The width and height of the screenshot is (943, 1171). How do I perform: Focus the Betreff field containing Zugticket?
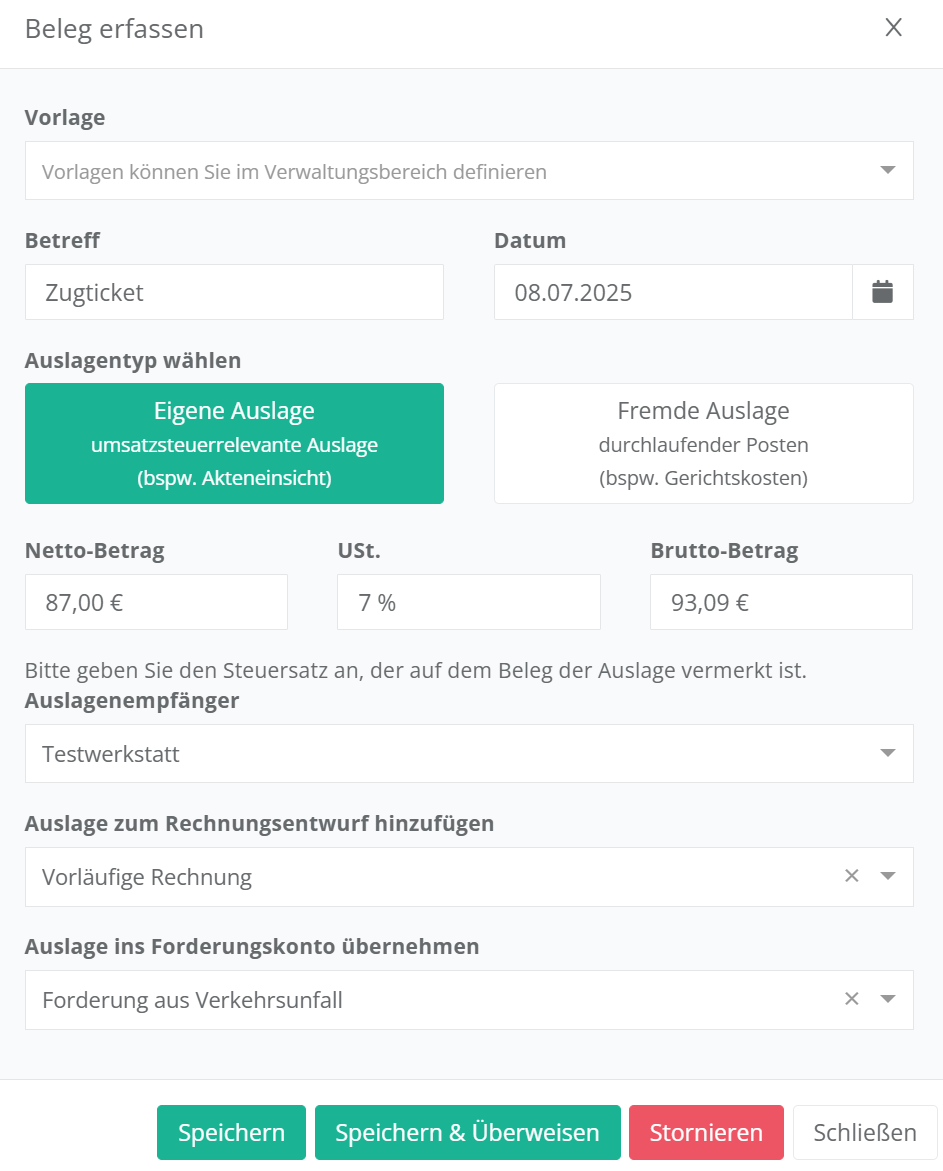click(x=234, y=292)
